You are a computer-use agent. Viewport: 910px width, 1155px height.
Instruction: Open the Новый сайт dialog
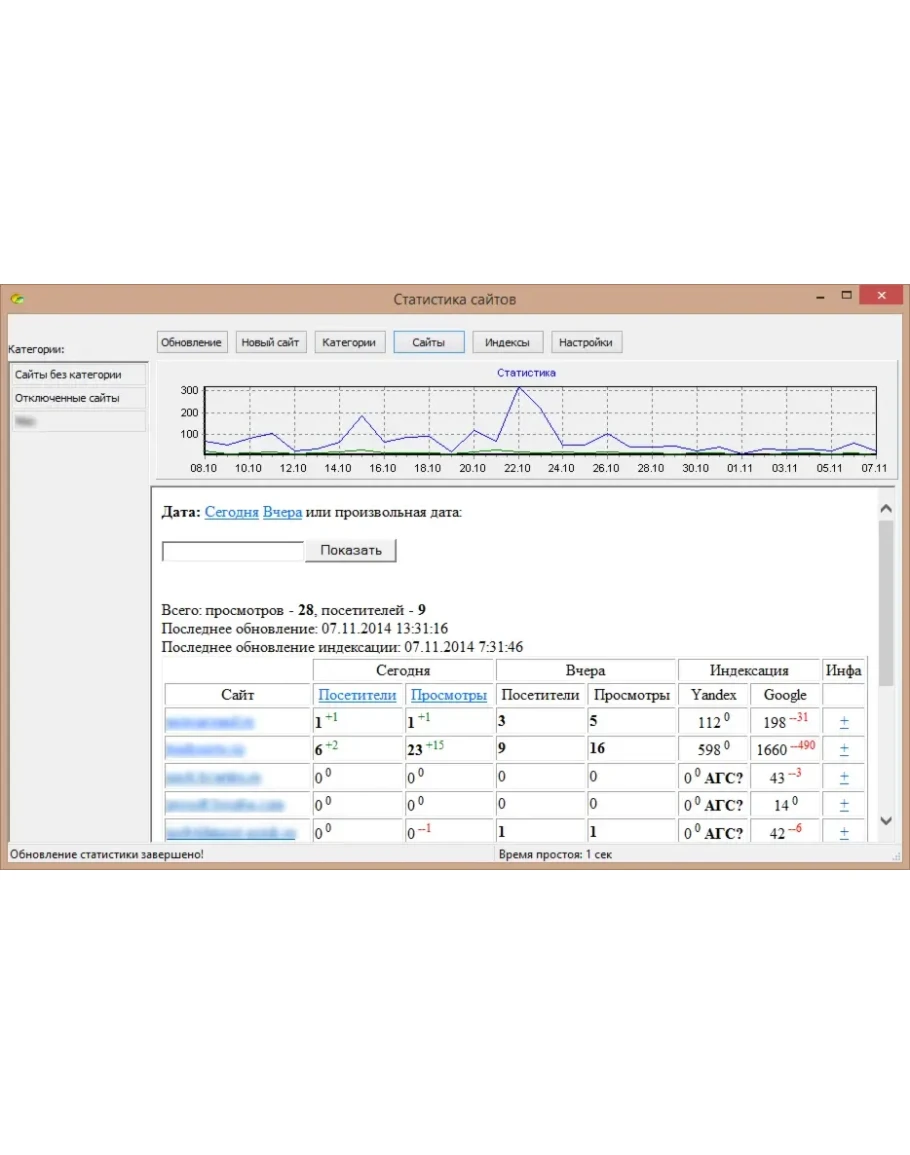point(270,342)
